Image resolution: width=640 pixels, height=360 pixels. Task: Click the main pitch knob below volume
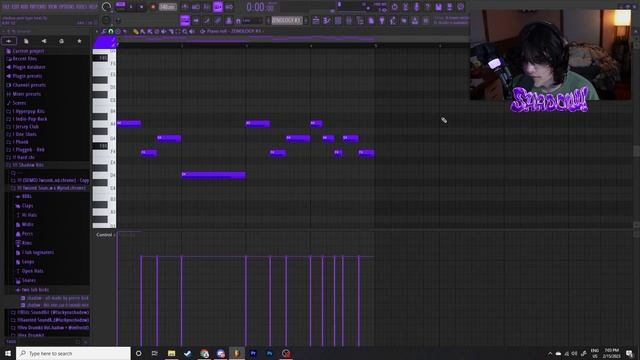[x=106, y=20]
